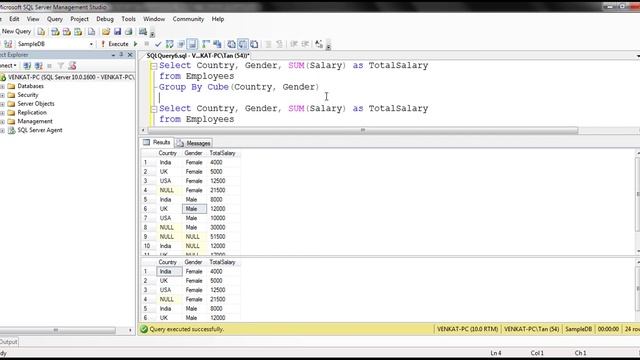Toggle auto-hide pin on Object Explorer
This screenshot has height=360, width=640.
coord(121,55)
